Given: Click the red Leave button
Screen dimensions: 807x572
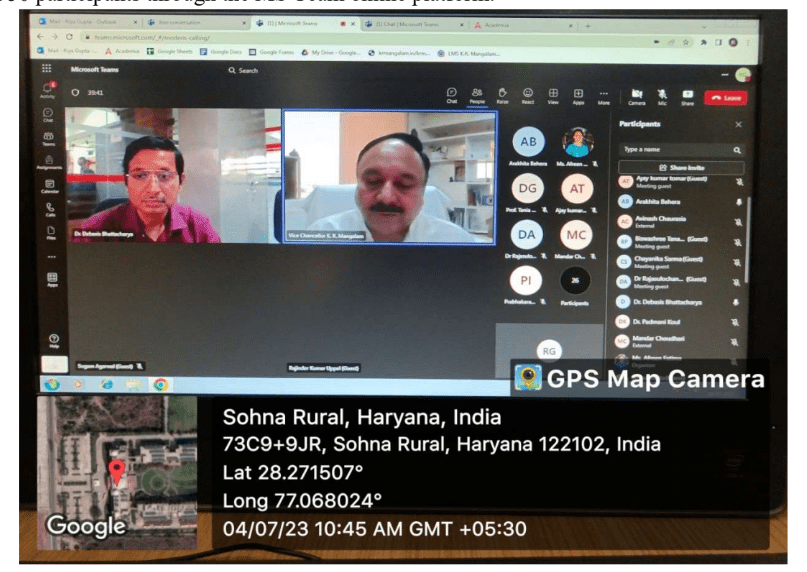Looking at the screenshot, I should coord(726,97).
